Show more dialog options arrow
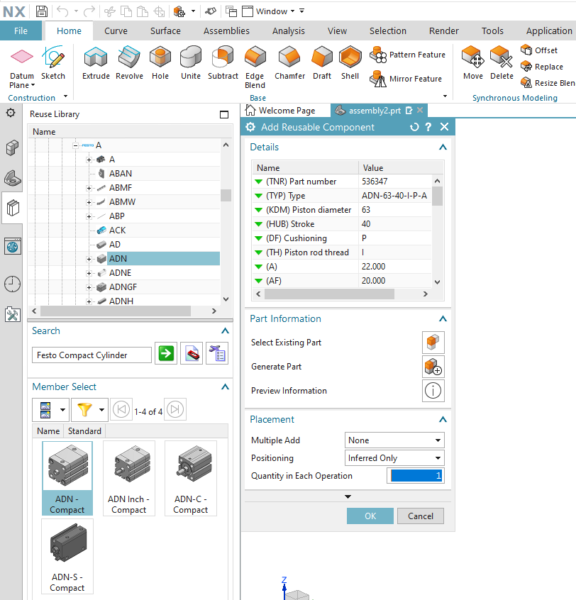Image resolution: width=576 pixels, height=600 pixels. coord(348,496)
